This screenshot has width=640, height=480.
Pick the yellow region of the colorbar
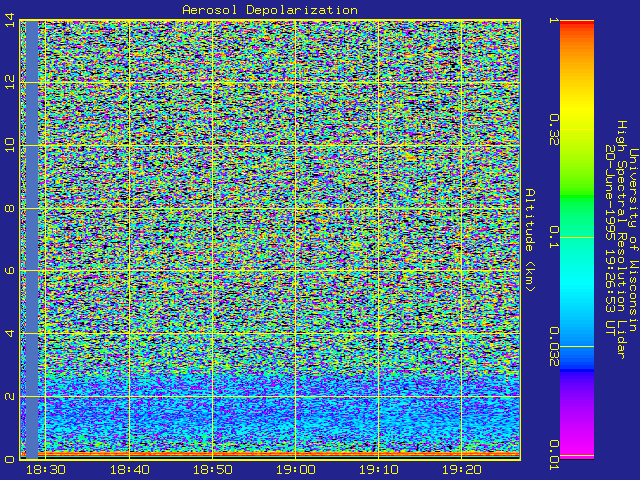577,106
